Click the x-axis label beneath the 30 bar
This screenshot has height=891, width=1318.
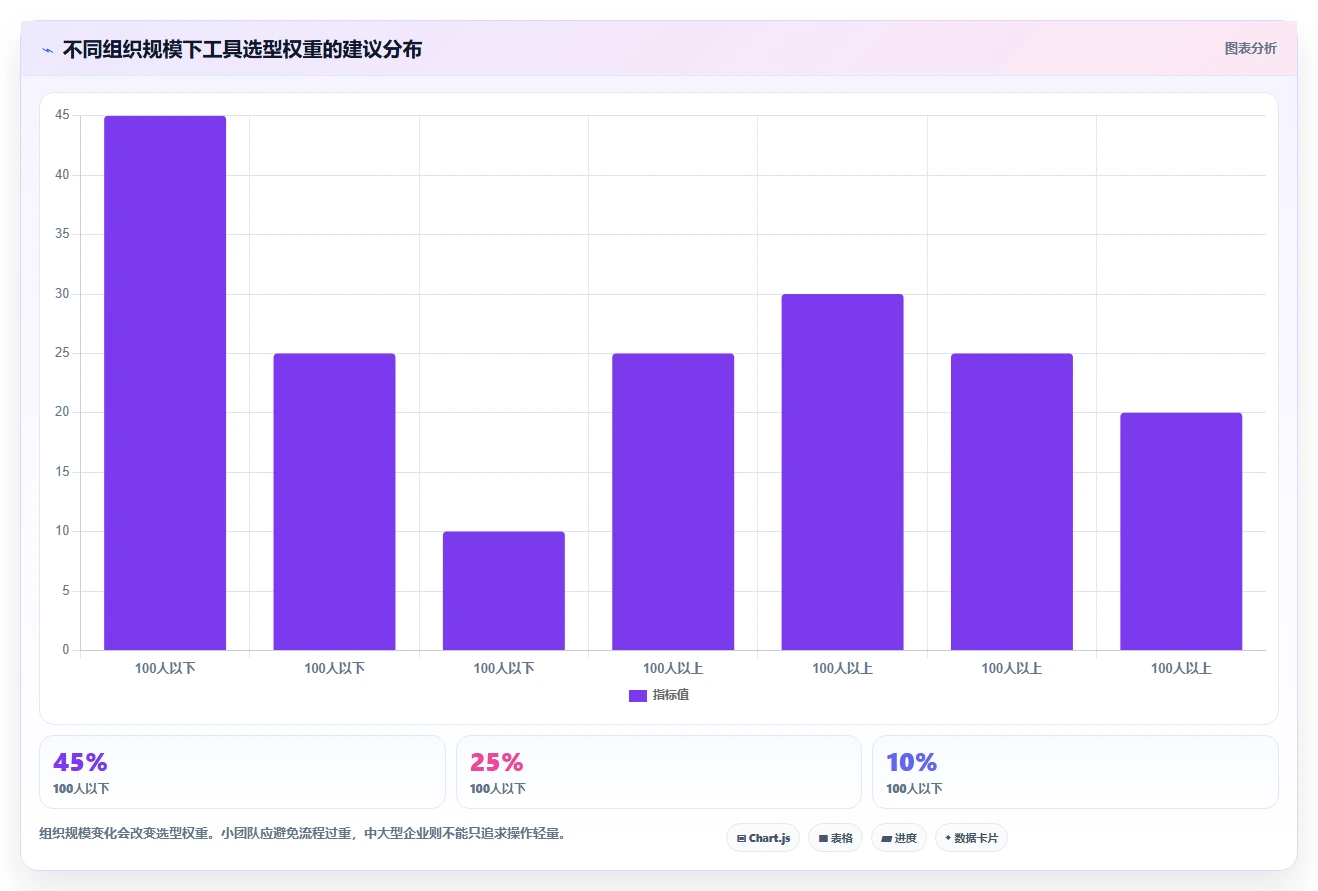pos(842,668)
